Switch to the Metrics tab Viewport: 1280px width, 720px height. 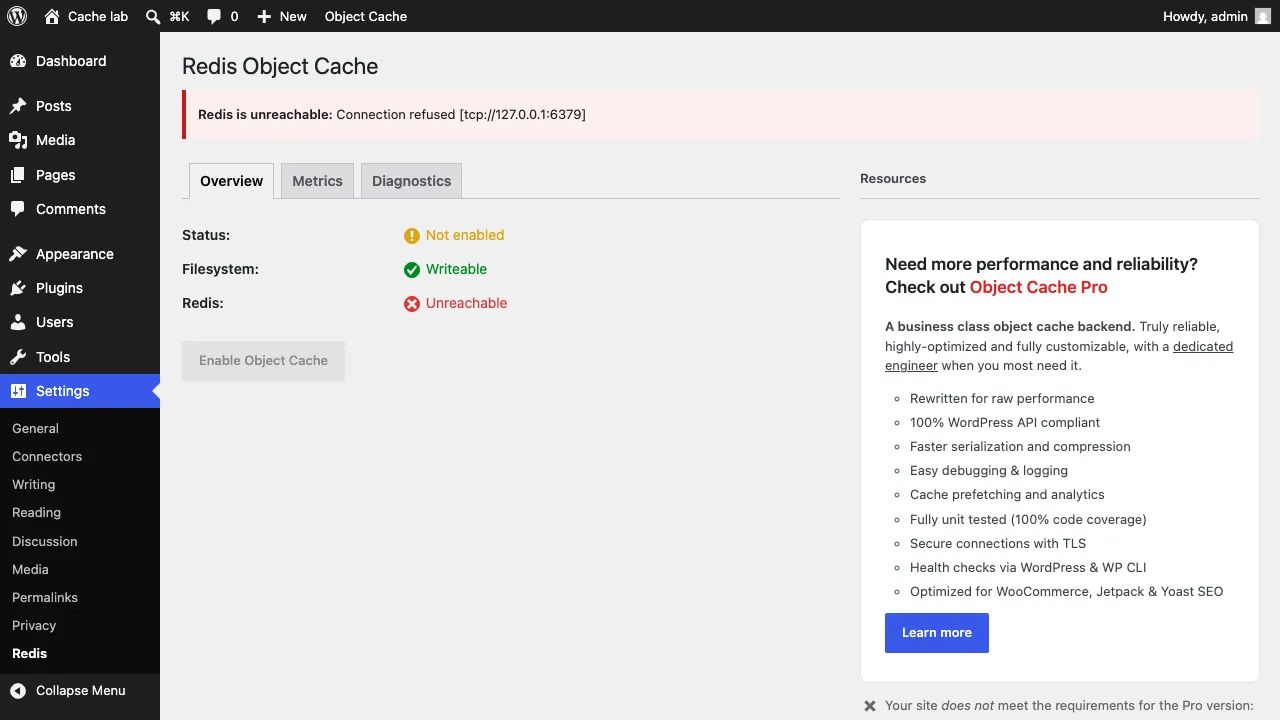[317, 181]
